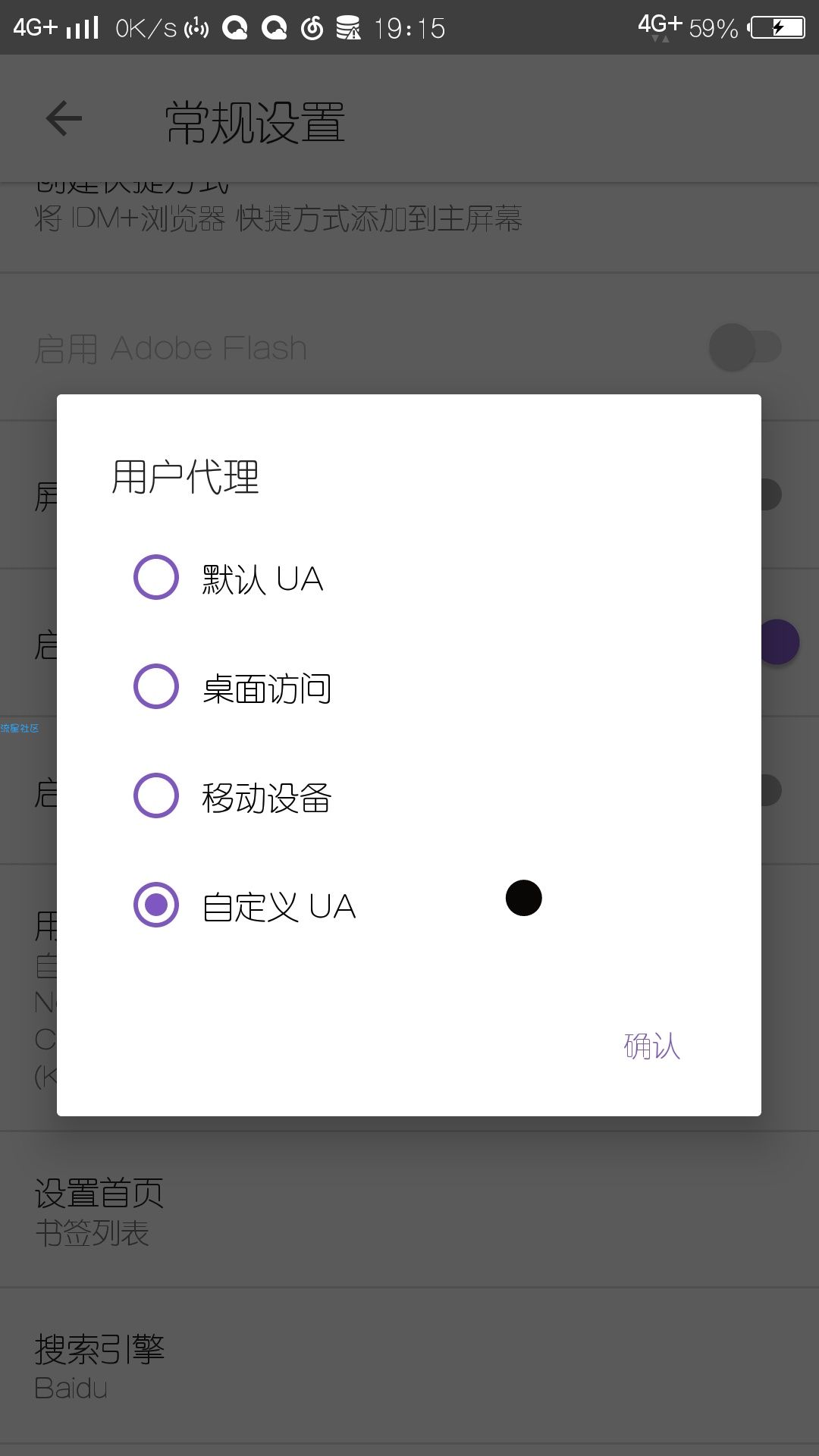This screenshot has width=819, height=1456.
Task: Tap the hotspot broadcast status icon
Action: tap(196, 29)
